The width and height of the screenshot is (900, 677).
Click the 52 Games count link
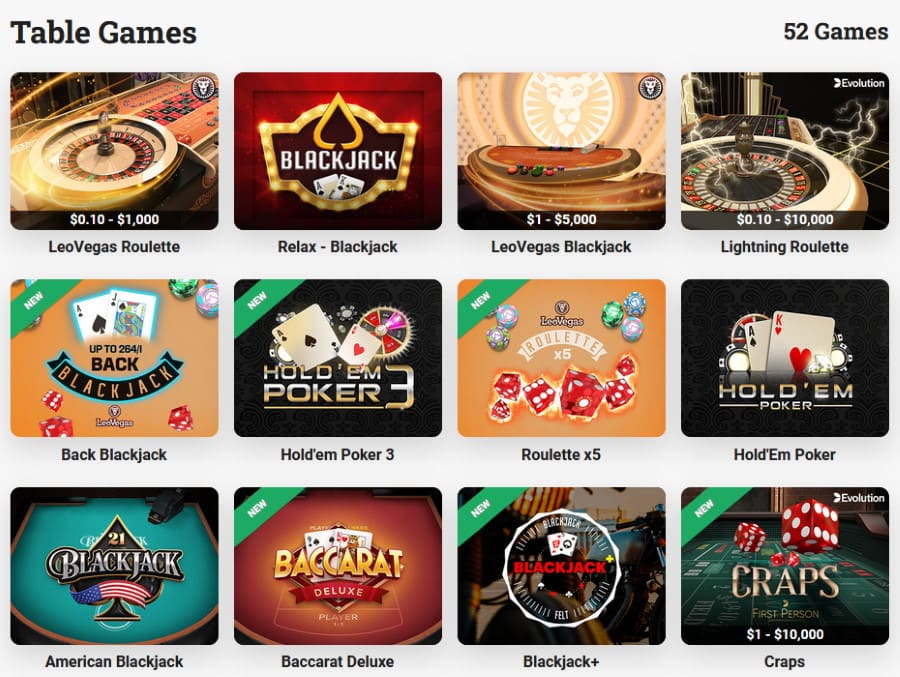point(836,32)
